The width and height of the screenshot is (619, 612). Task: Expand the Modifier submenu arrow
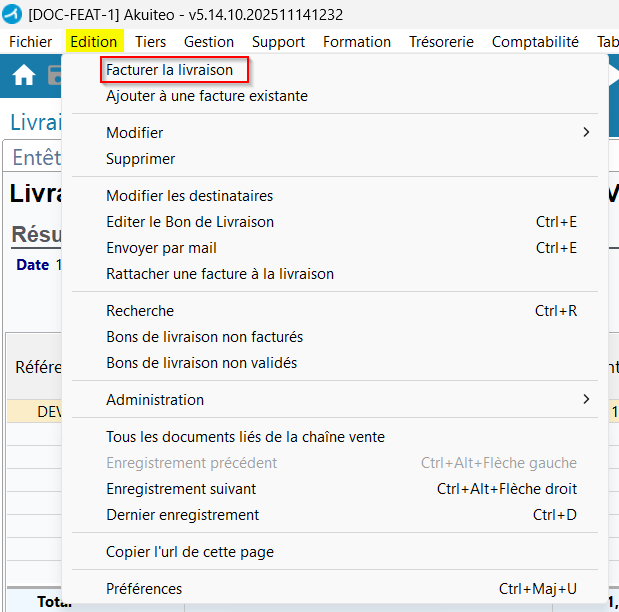(x=586, y=133)
